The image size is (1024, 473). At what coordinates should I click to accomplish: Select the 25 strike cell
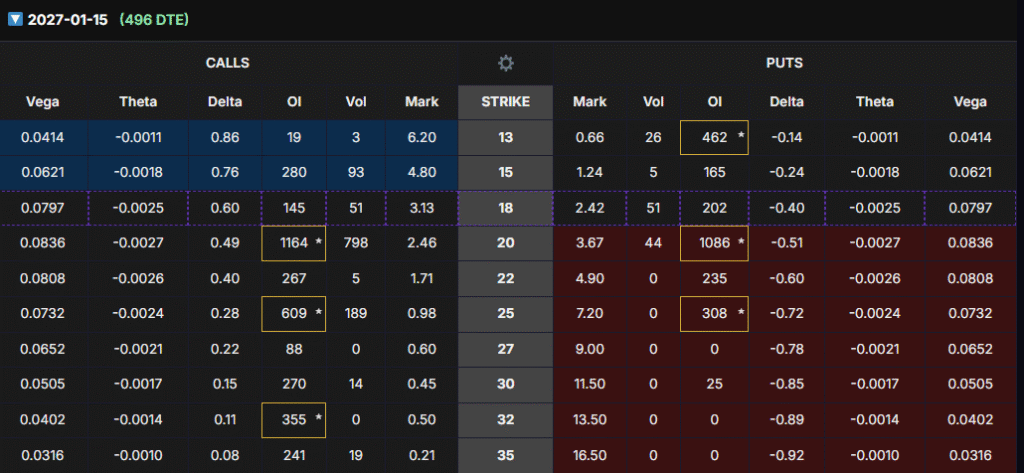[x=505, y=314]
